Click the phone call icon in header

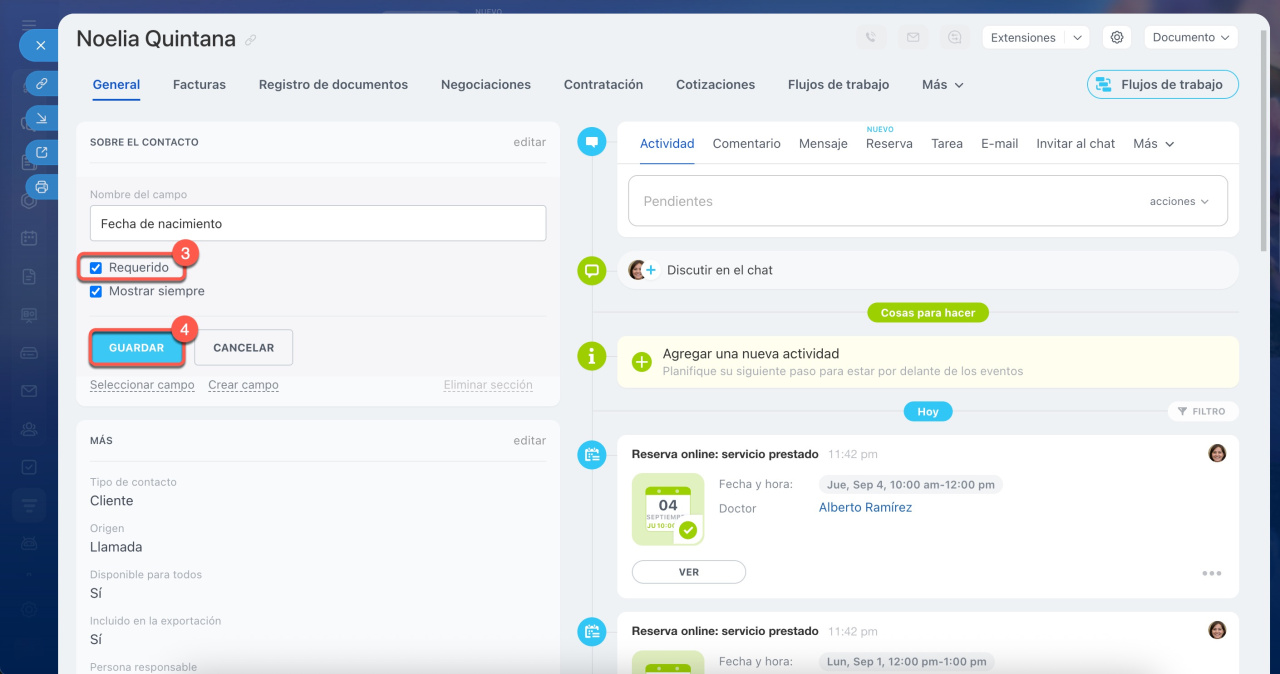pyautogui.click(x=870, y=38)
